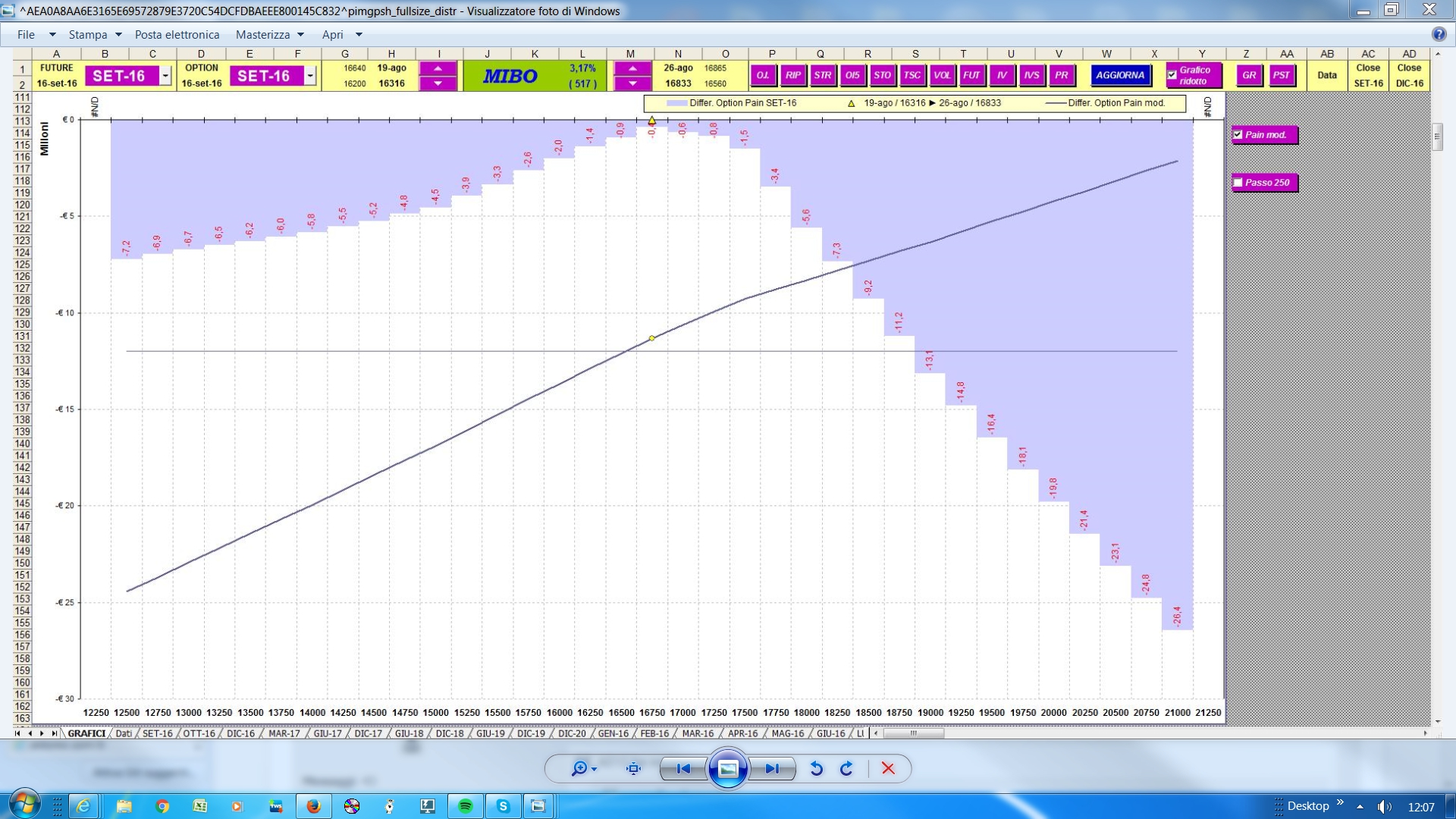Open the zoom magnifier control
Image resolution: width=1456 pixels, height=819 pixels.
point(579,769)
